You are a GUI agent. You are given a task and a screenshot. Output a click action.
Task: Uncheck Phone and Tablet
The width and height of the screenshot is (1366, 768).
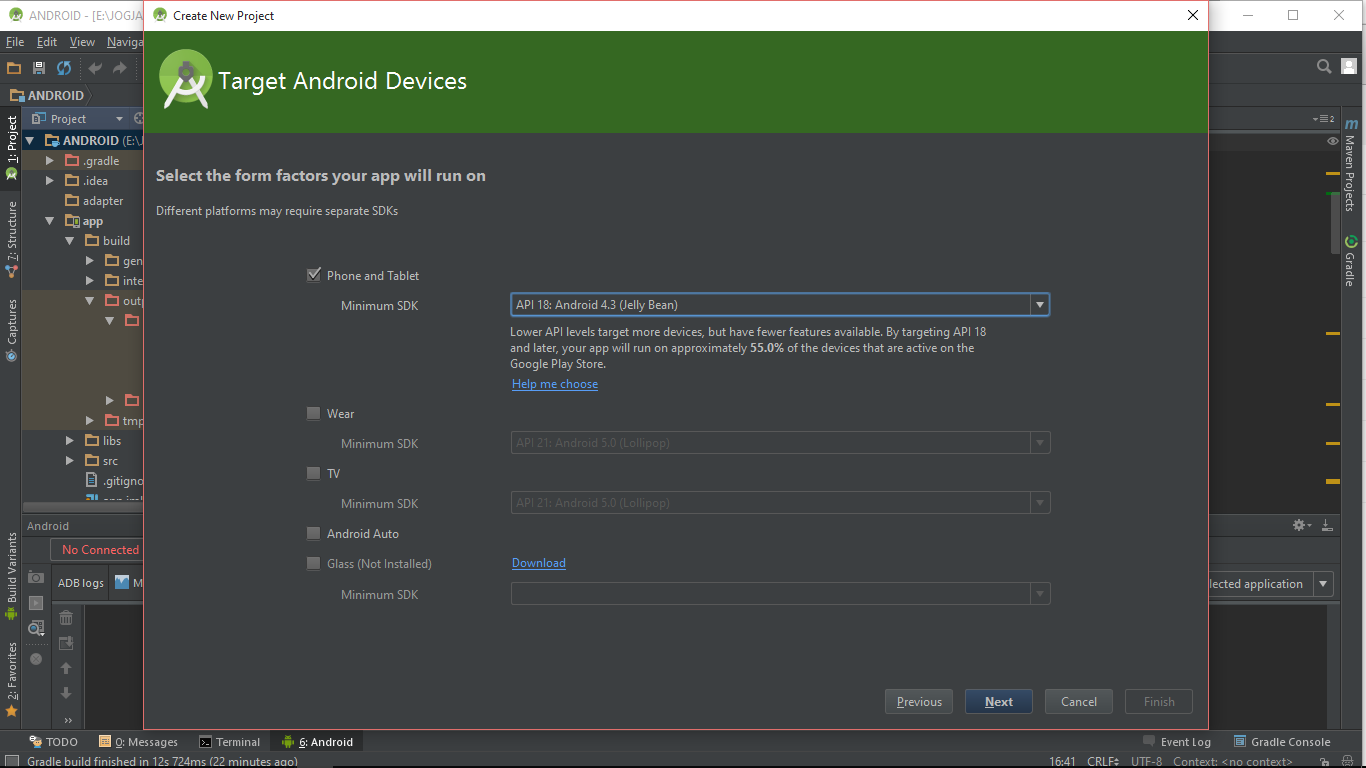(313, 275)
